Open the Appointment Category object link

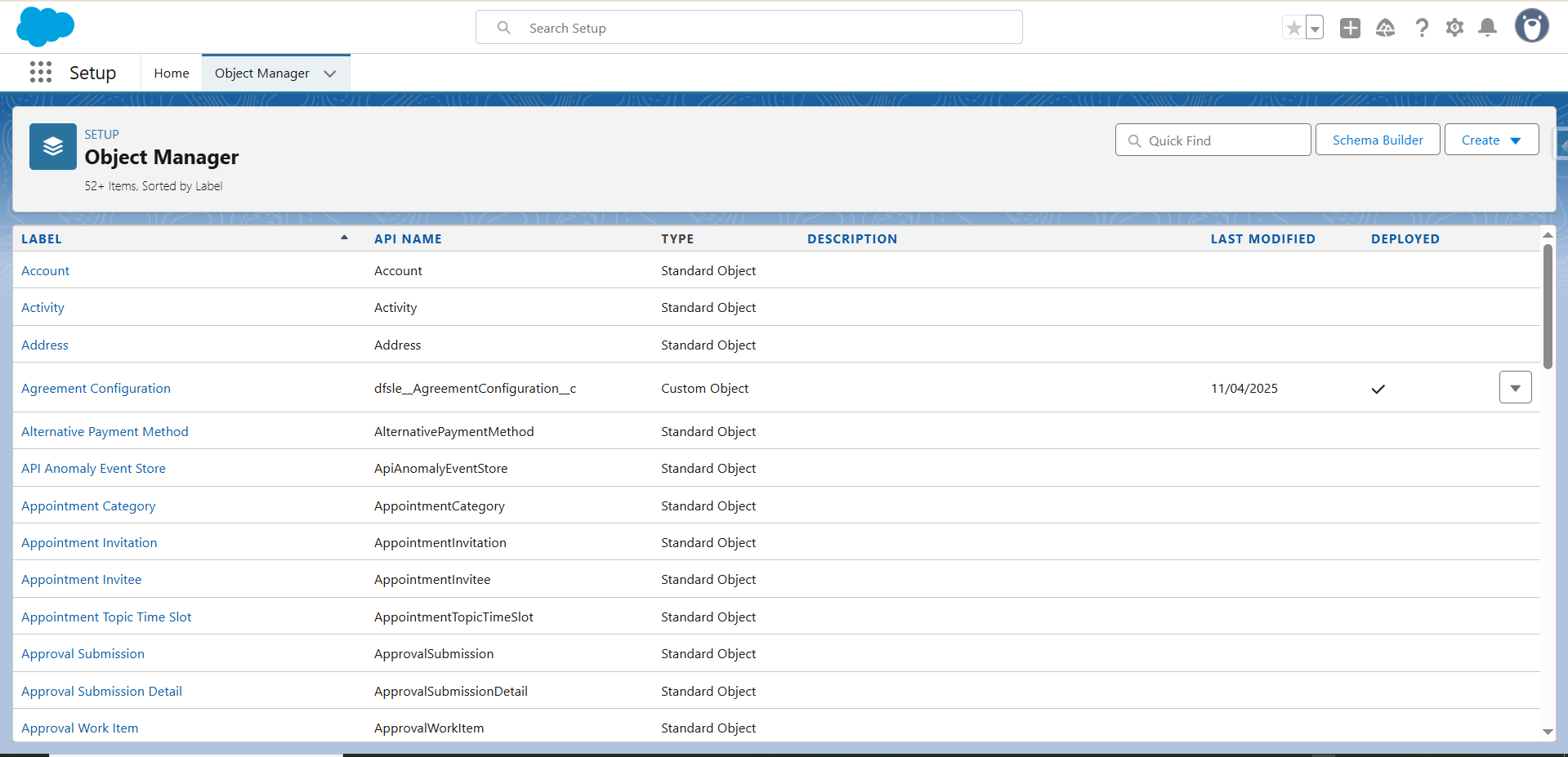(x=88, y=506)
